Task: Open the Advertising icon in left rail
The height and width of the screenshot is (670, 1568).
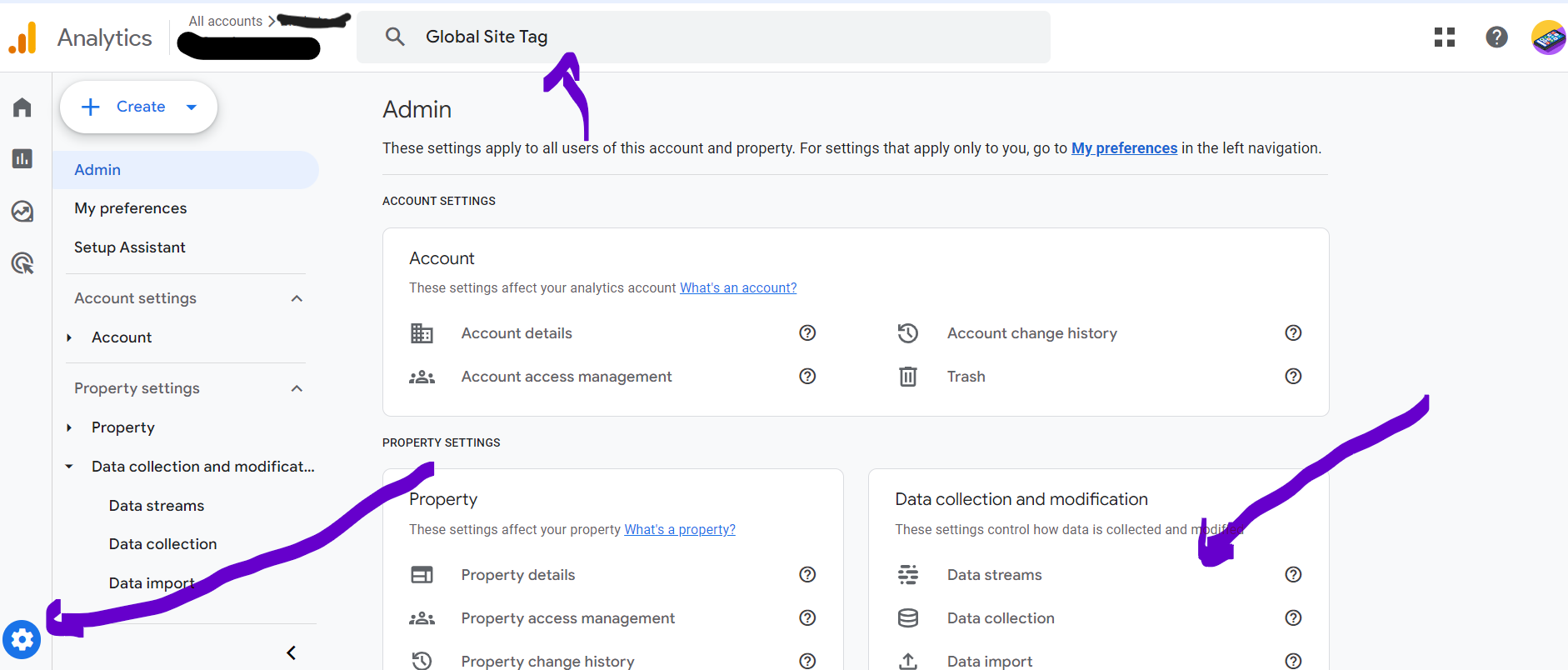Action: coord(22,264)
